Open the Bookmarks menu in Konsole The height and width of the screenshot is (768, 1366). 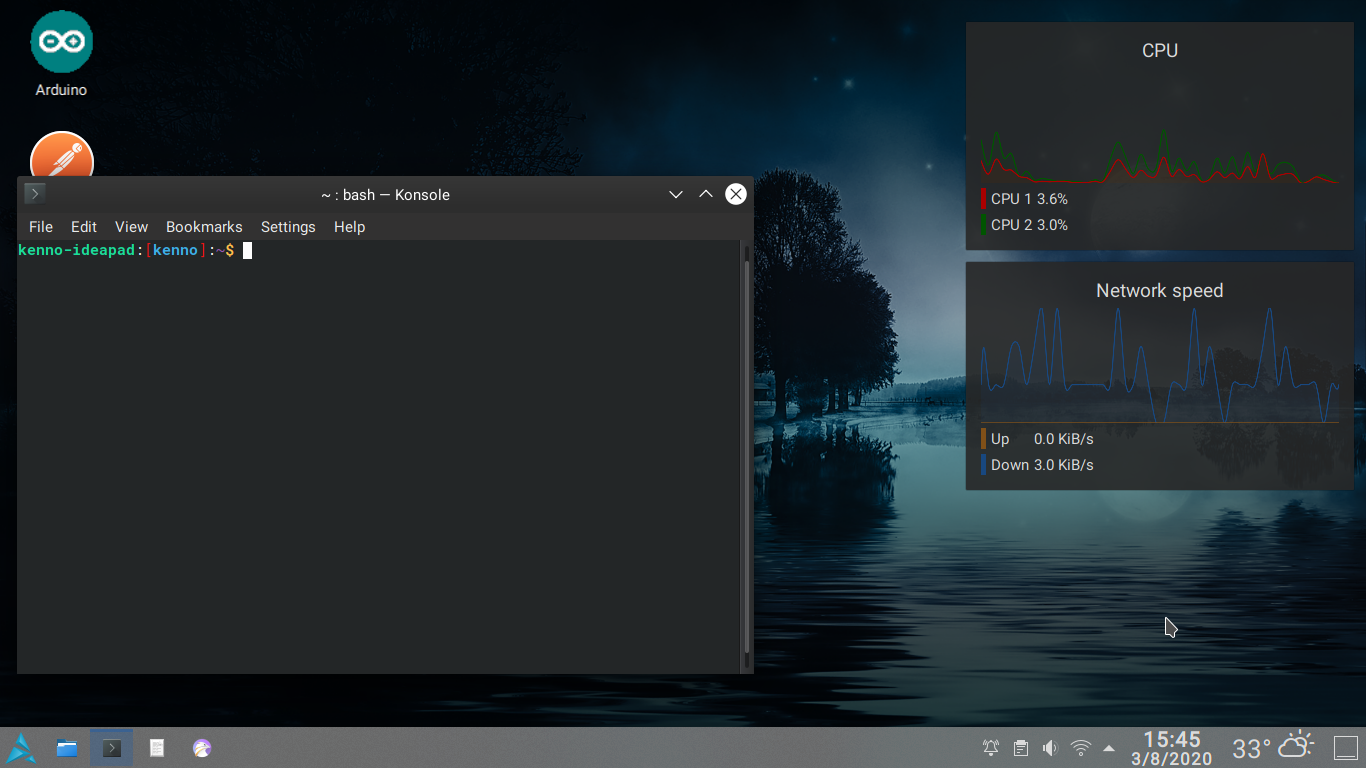204,227
